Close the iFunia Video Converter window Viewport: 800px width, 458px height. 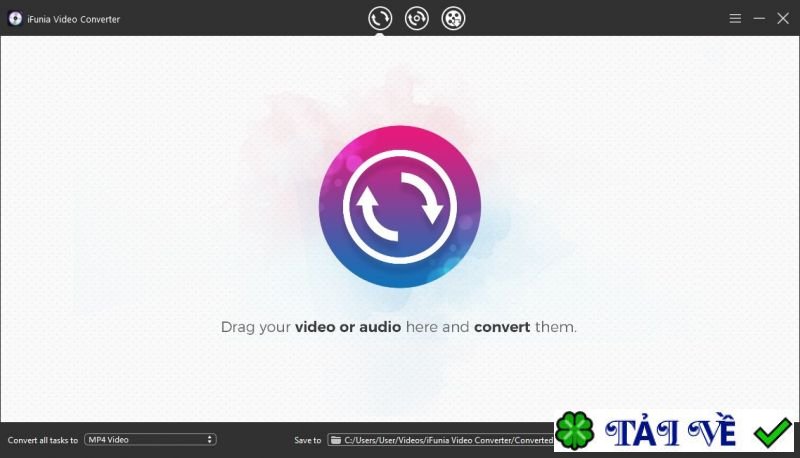[x=783, y=18]
